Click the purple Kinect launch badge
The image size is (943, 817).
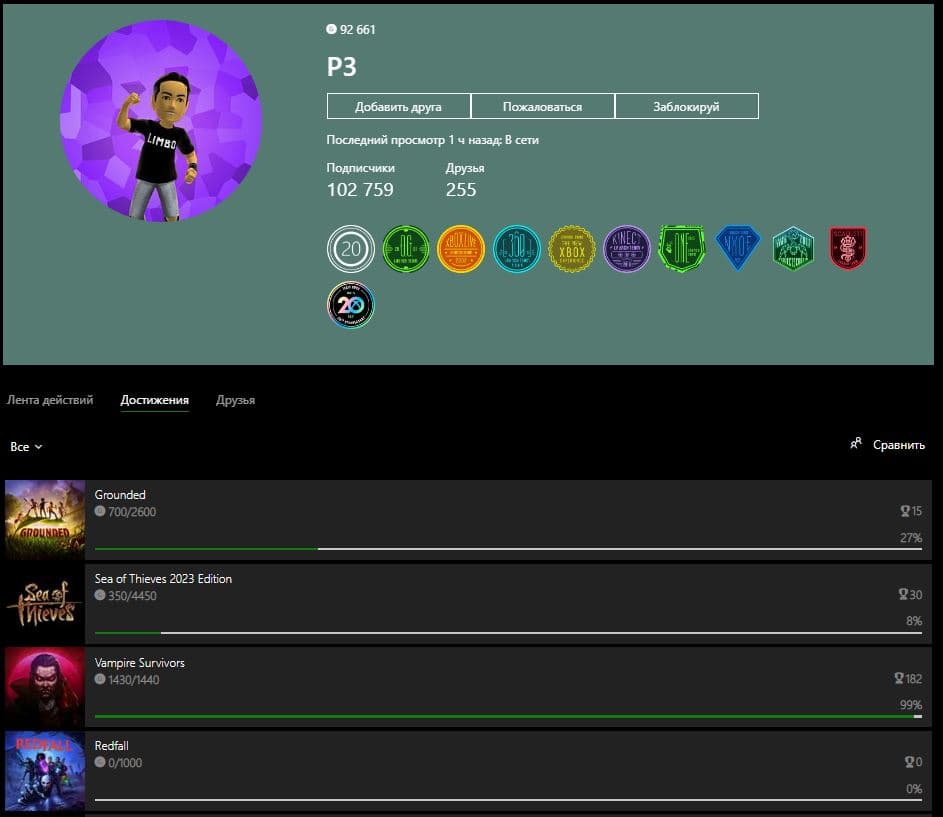[x=627, y=248]
